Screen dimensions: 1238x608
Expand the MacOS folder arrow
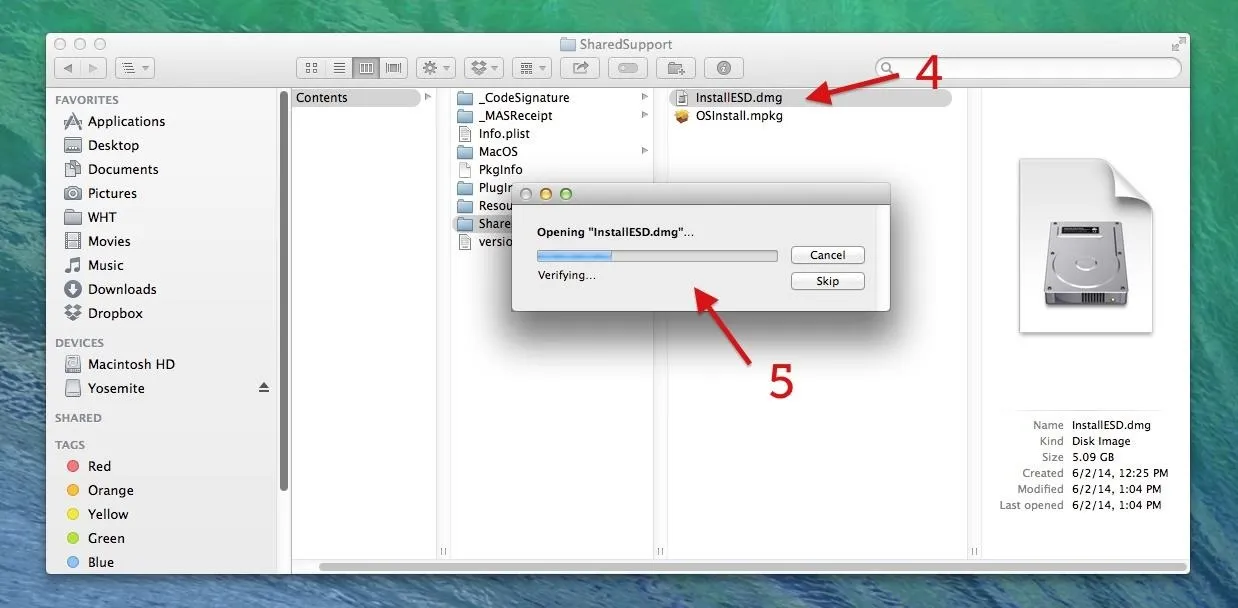click(645, 151)
